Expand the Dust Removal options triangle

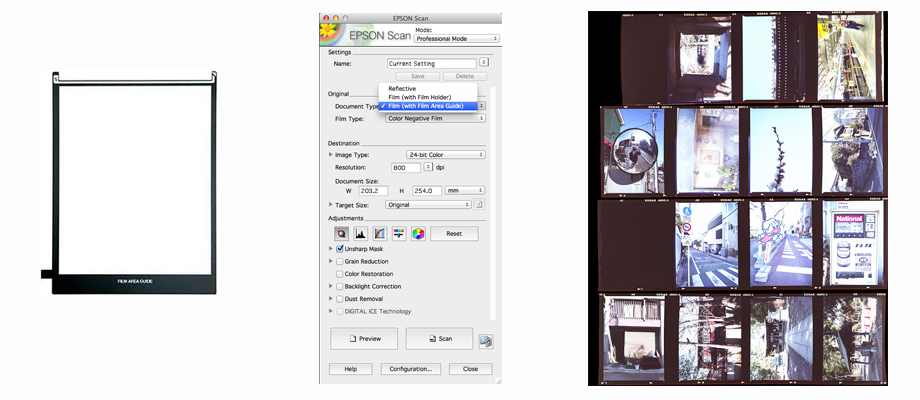point(331,299)
